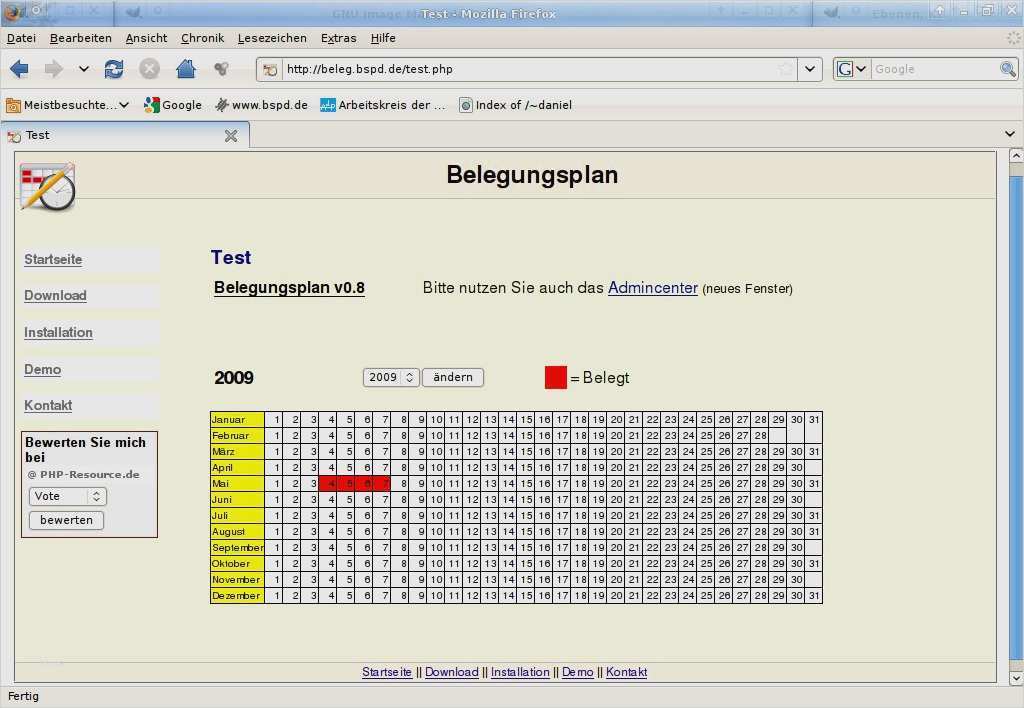Viewport: 1024px width, 708px height.
Task: Click the red Belegt color square
Action: 555,377
